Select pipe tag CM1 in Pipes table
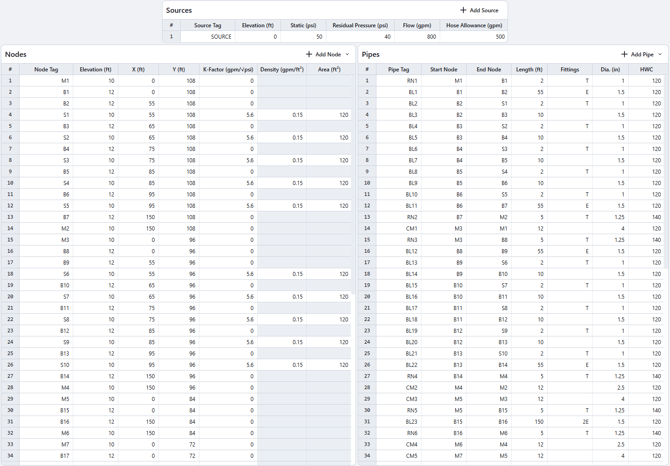 coord(399,229)
